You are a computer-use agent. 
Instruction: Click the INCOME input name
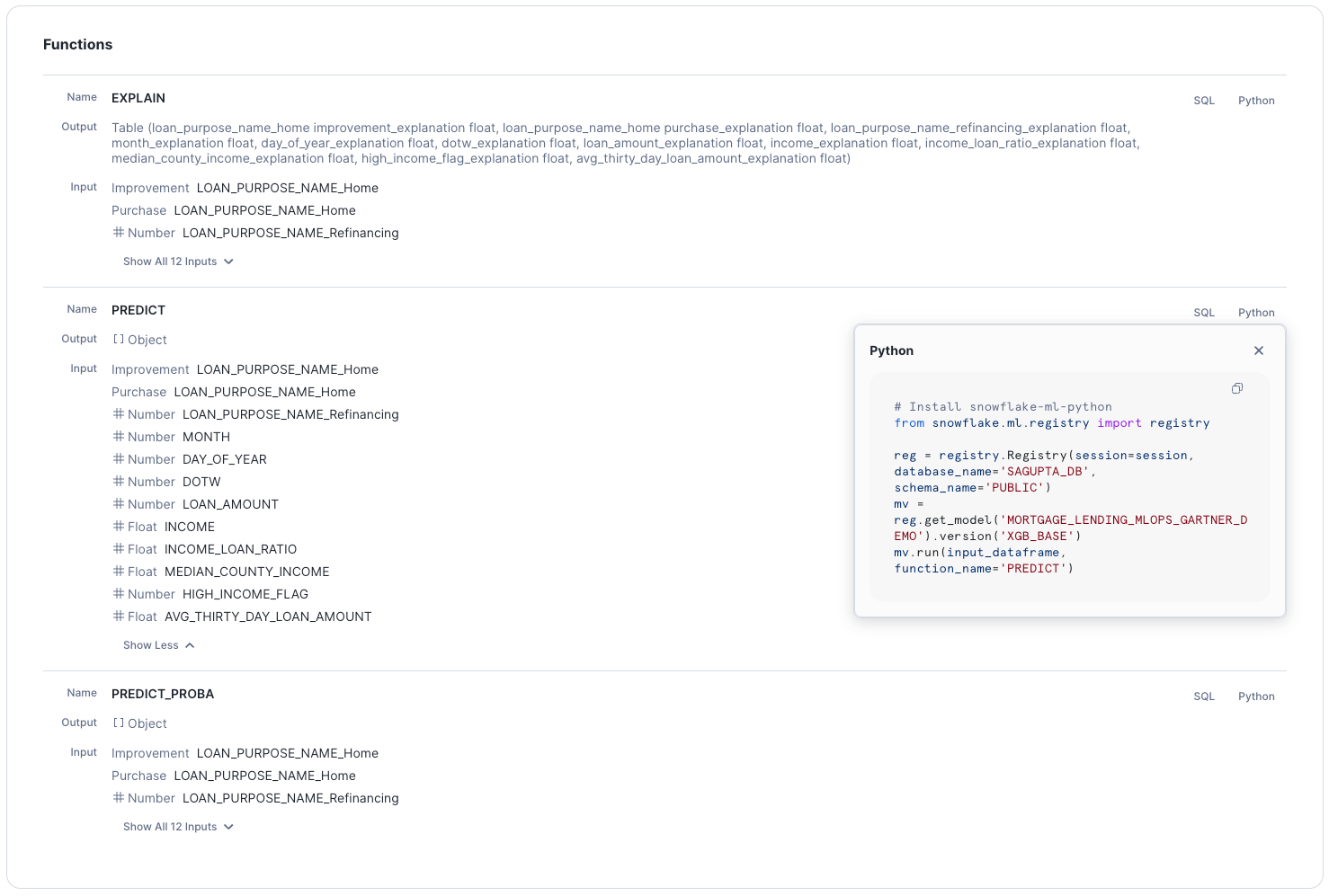pyautogui.click(x=190, y=527)
